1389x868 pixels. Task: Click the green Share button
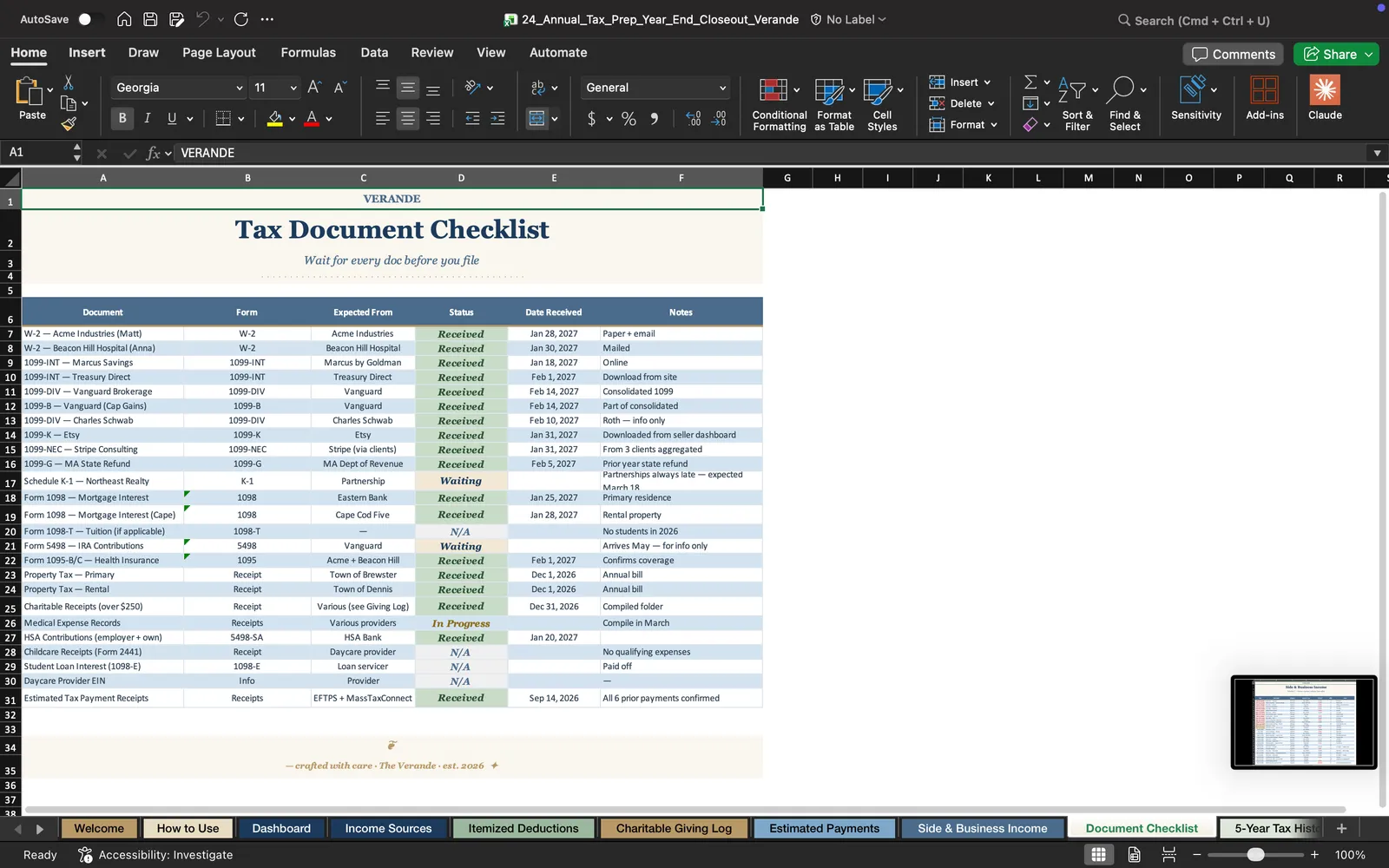[1336, 54]
